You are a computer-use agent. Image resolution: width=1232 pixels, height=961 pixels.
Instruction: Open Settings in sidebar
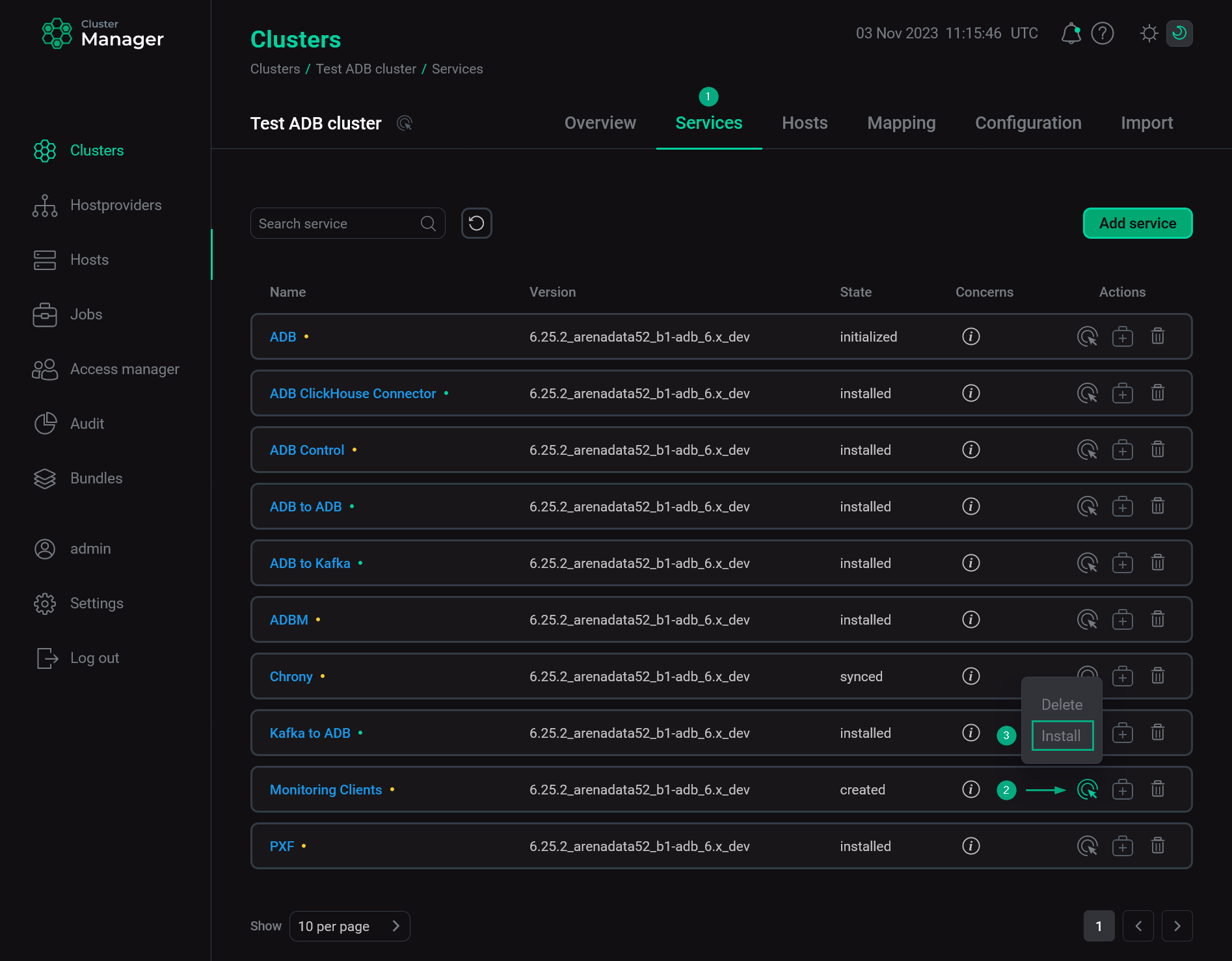pyautogui.click(x=78, y=603)
